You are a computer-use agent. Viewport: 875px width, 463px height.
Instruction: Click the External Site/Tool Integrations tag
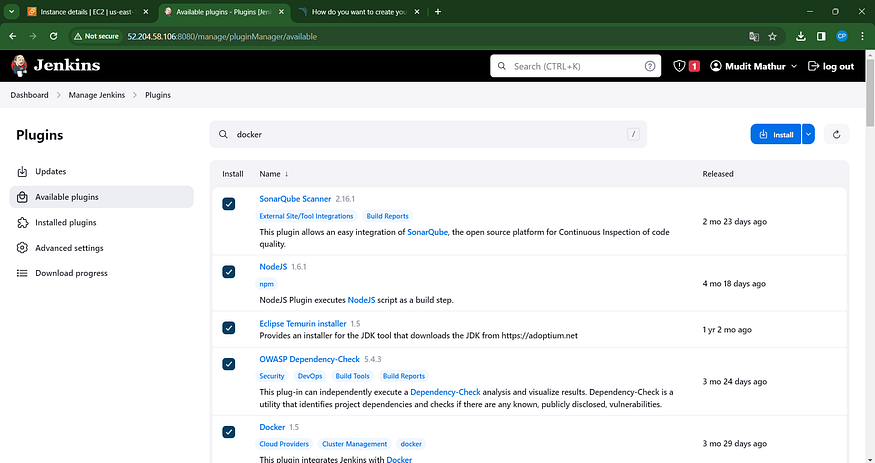point(306,216)
